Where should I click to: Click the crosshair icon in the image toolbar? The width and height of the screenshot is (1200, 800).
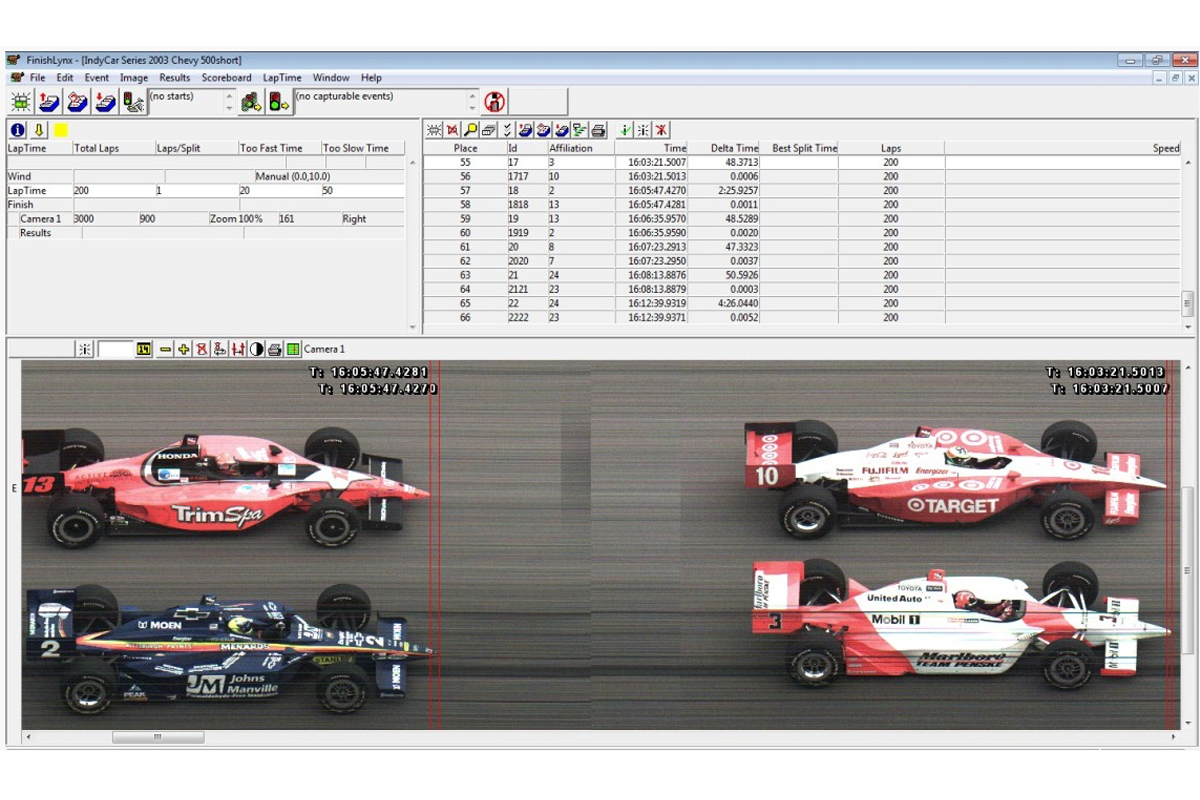coord(85,349)
